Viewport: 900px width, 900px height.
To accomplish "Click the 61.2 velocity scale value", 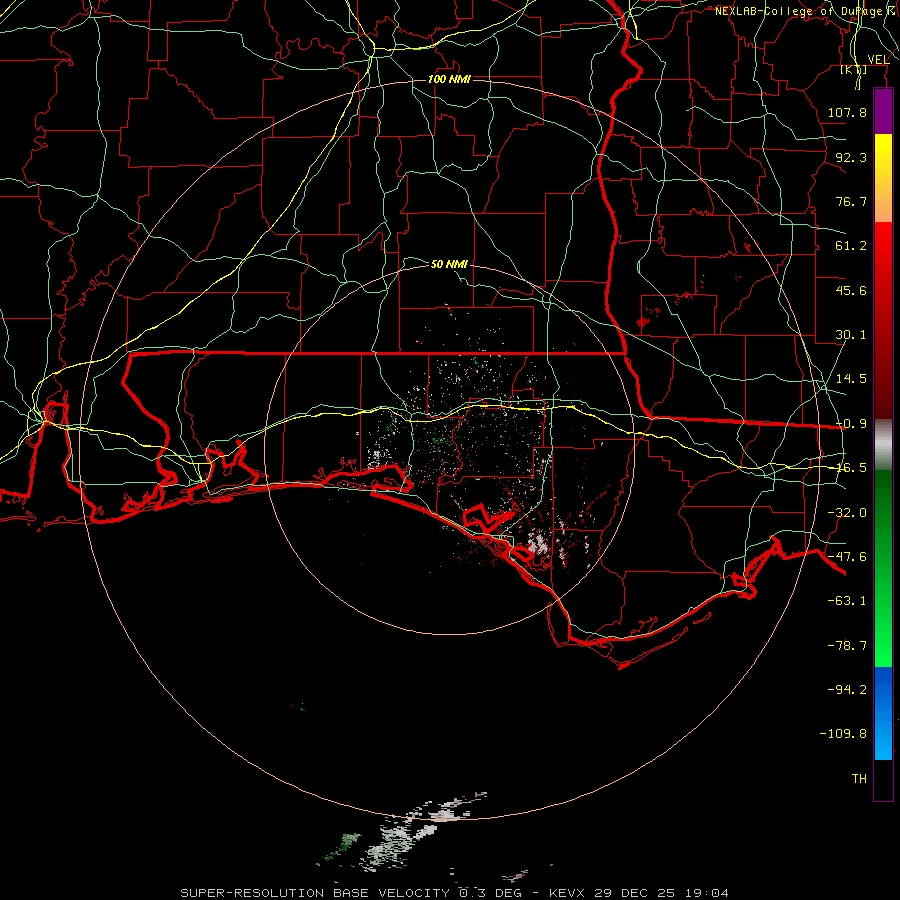I will click(851, 246).
